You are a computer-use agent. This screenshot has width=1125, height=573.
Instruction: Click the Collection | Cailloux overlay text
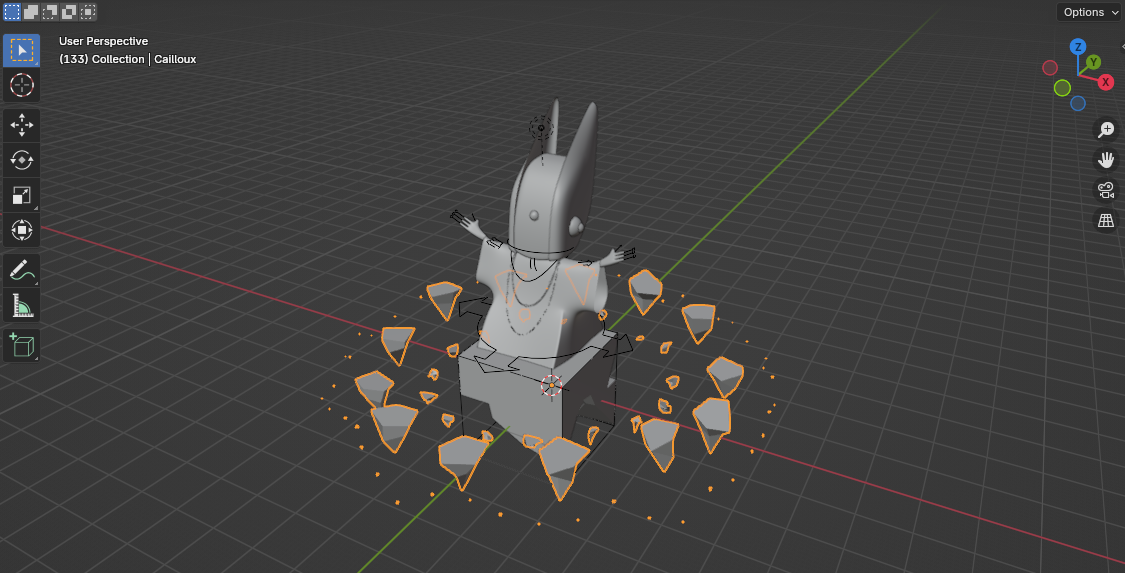tap(128, 60)
